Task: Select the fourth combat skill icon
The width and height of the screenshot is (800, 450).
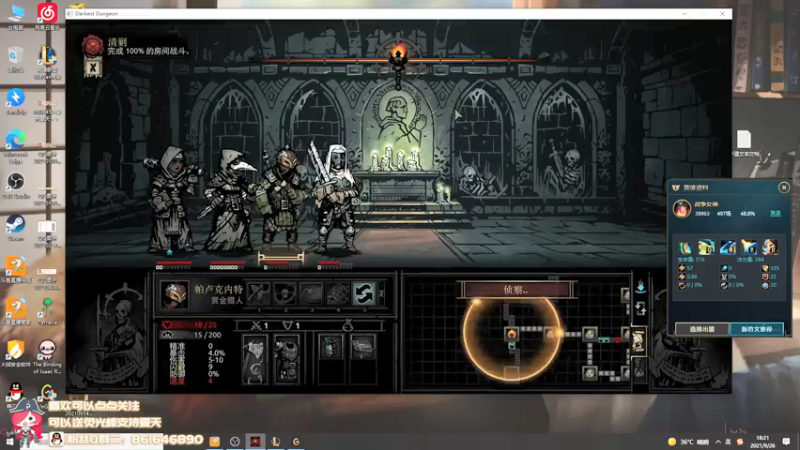Action: tap(338, 293)
